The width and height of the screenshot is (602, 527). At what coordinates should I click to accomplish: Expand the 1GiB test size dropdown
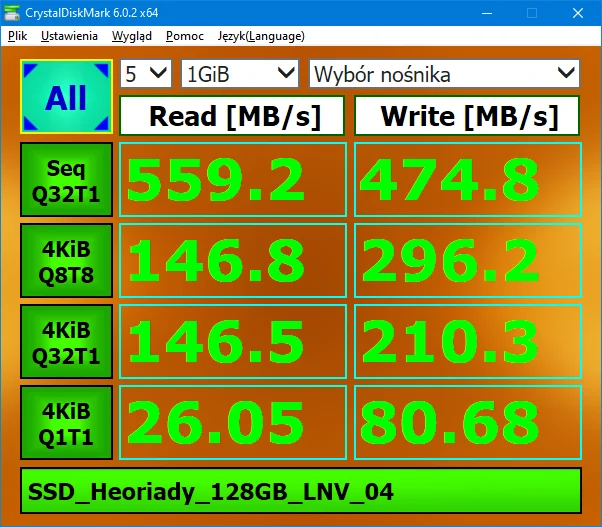pos(240,73)
